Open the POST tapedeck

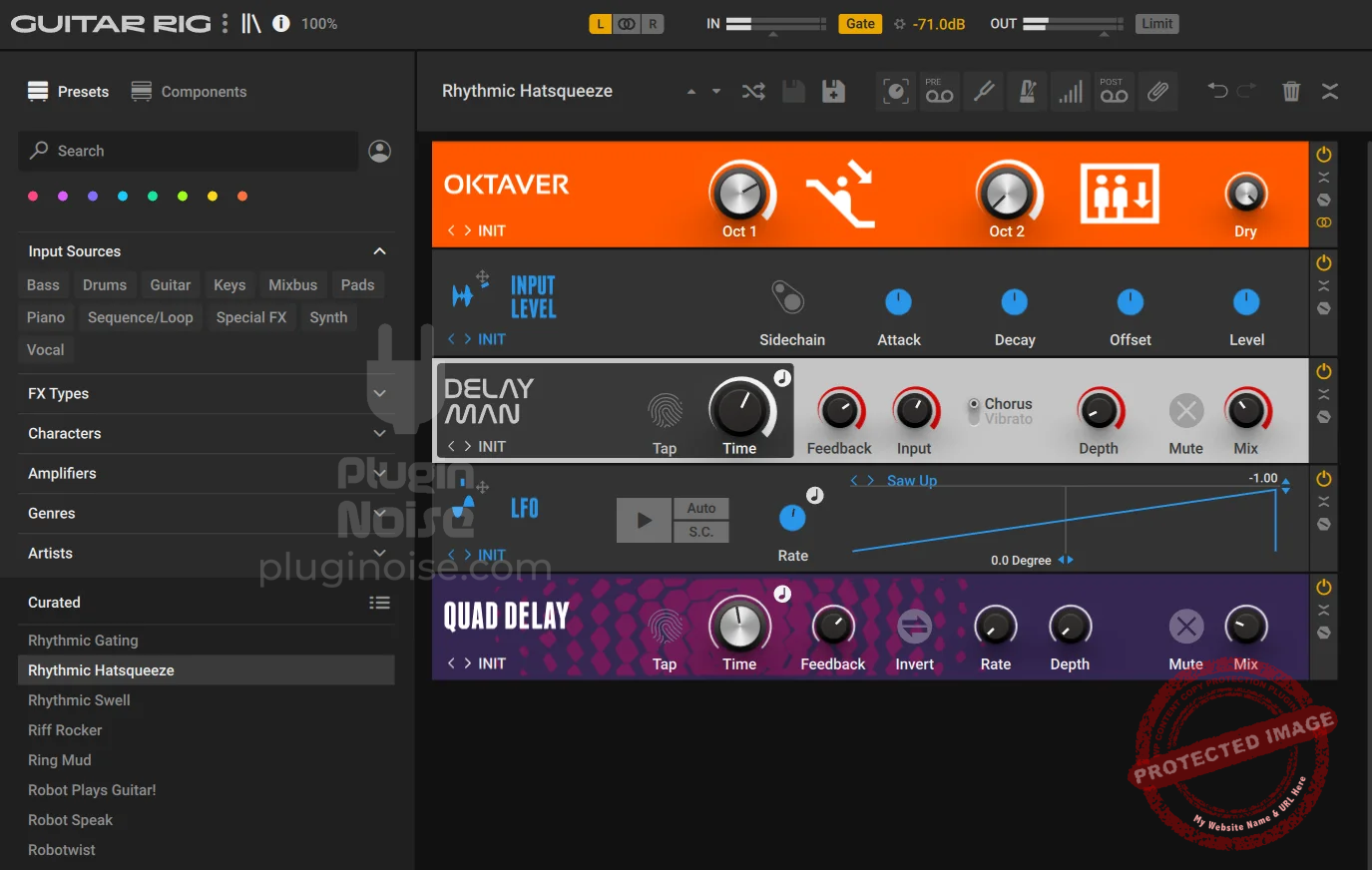point(1114,92)
